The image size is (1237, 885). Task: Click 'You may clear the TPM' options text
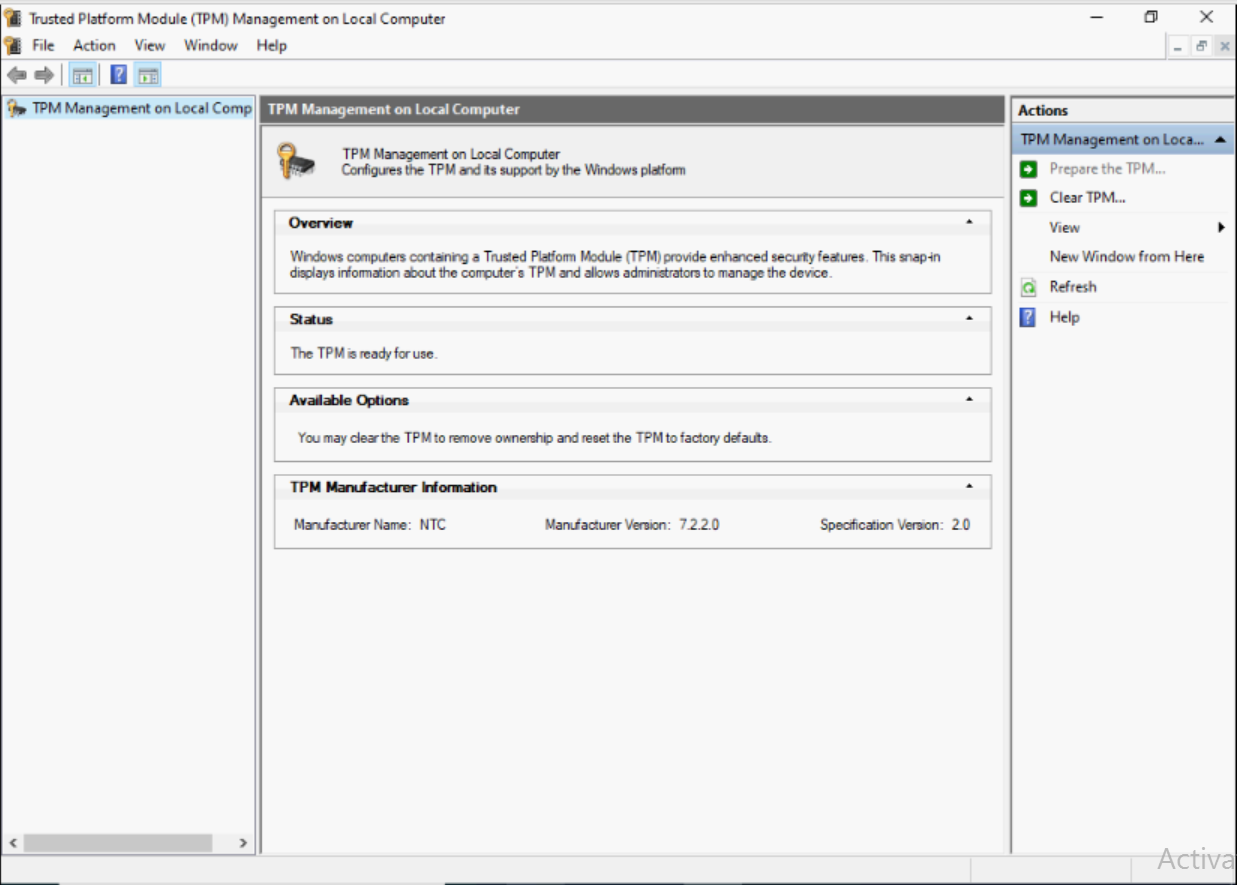pos(535,438)
